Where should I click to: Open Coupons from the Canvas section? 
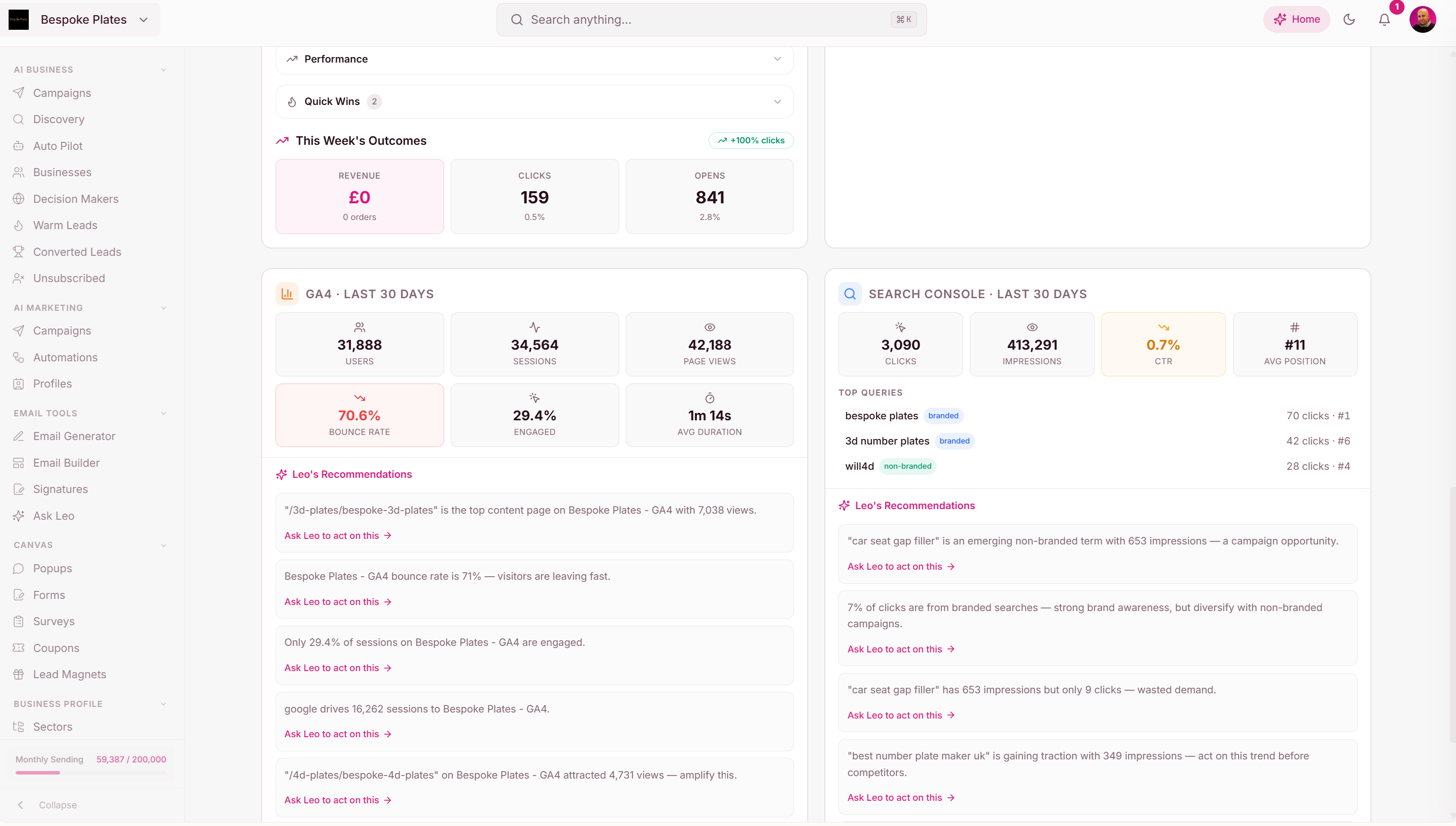pos(56,648)
